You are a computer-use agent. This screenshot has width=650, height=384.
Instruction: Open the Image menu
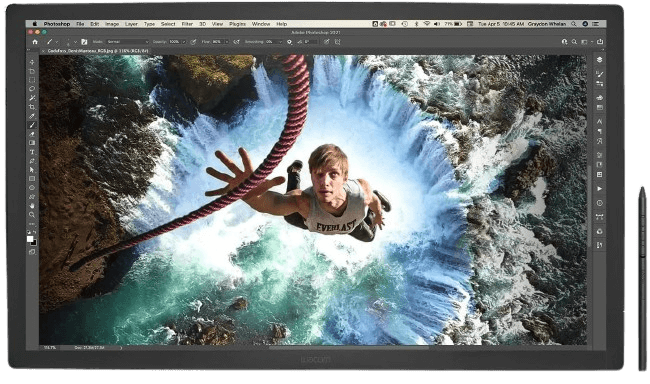(x=112, y=24)
